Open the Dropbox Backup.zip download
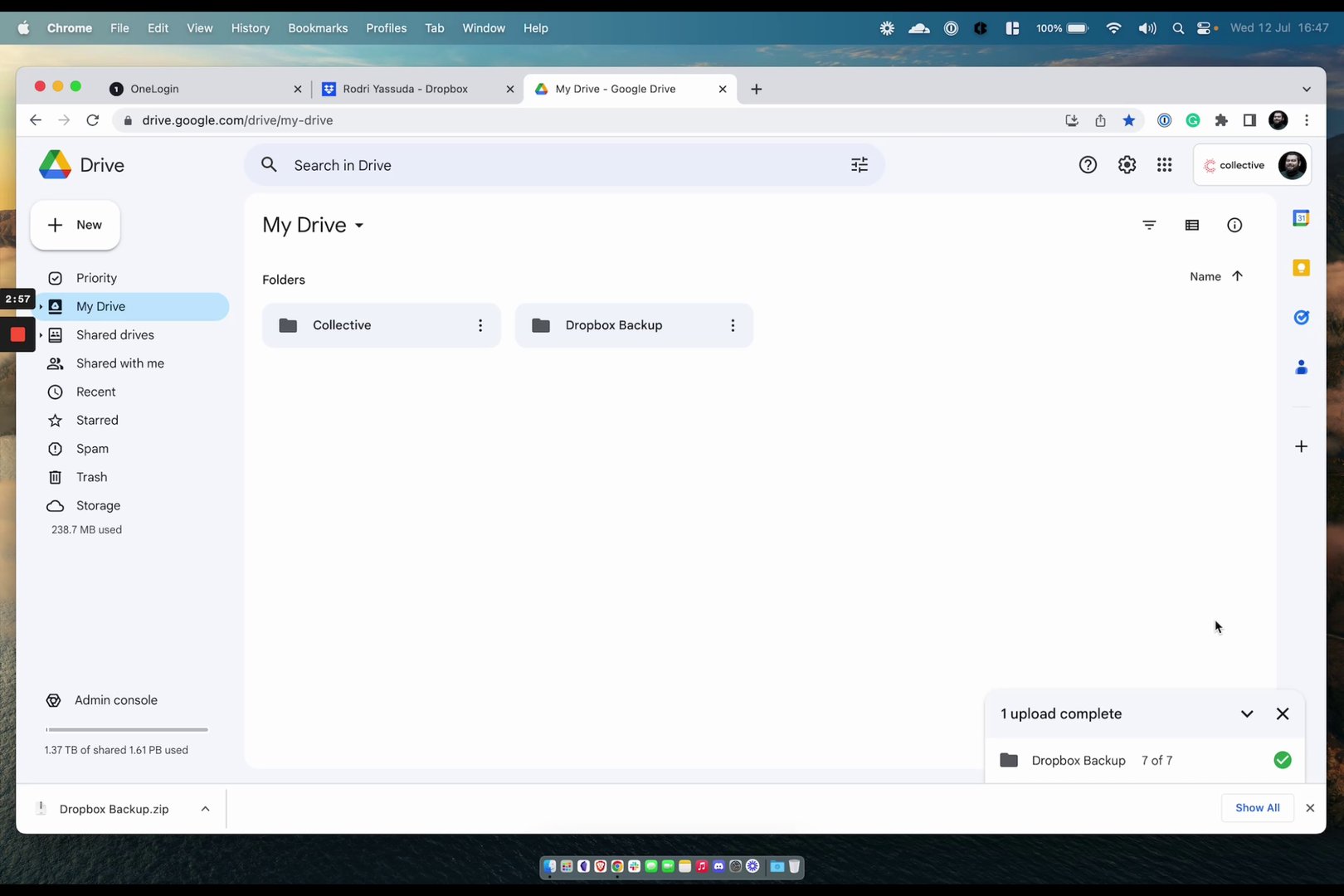Screen dimensions: 1344x896 pyautogui.click(x=114, y=809)
